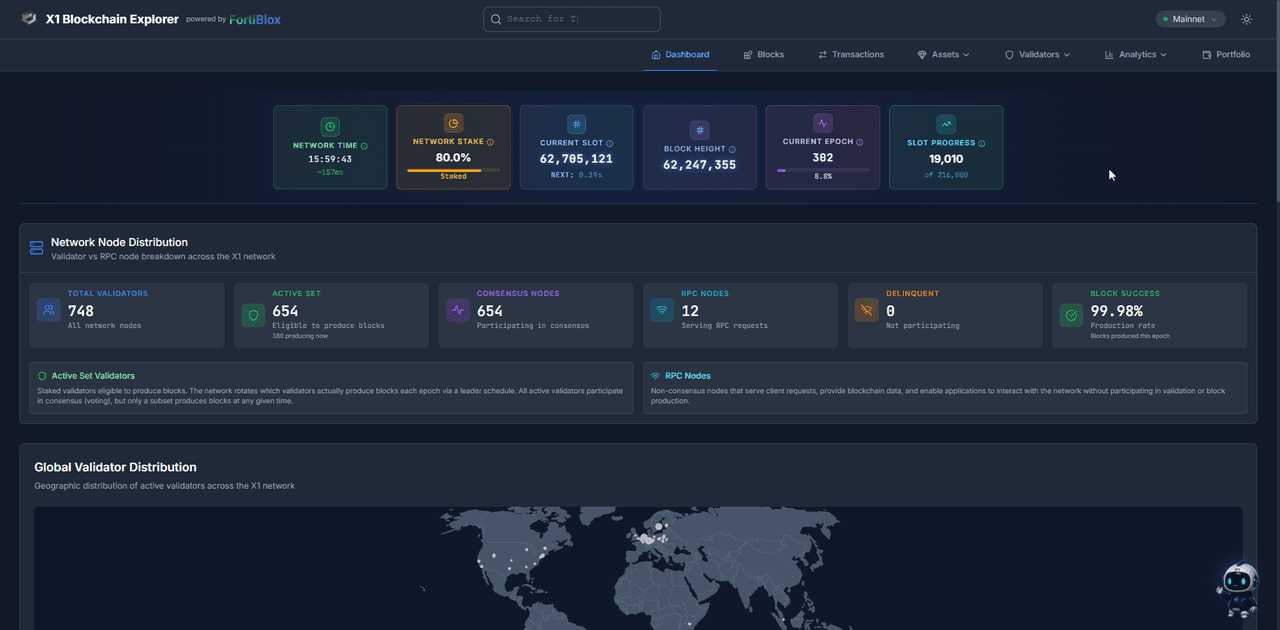The height and width of the screenshot is (630, 1280).
Task: Click the Network Time clock icon
Action: (x=330, y=127)
